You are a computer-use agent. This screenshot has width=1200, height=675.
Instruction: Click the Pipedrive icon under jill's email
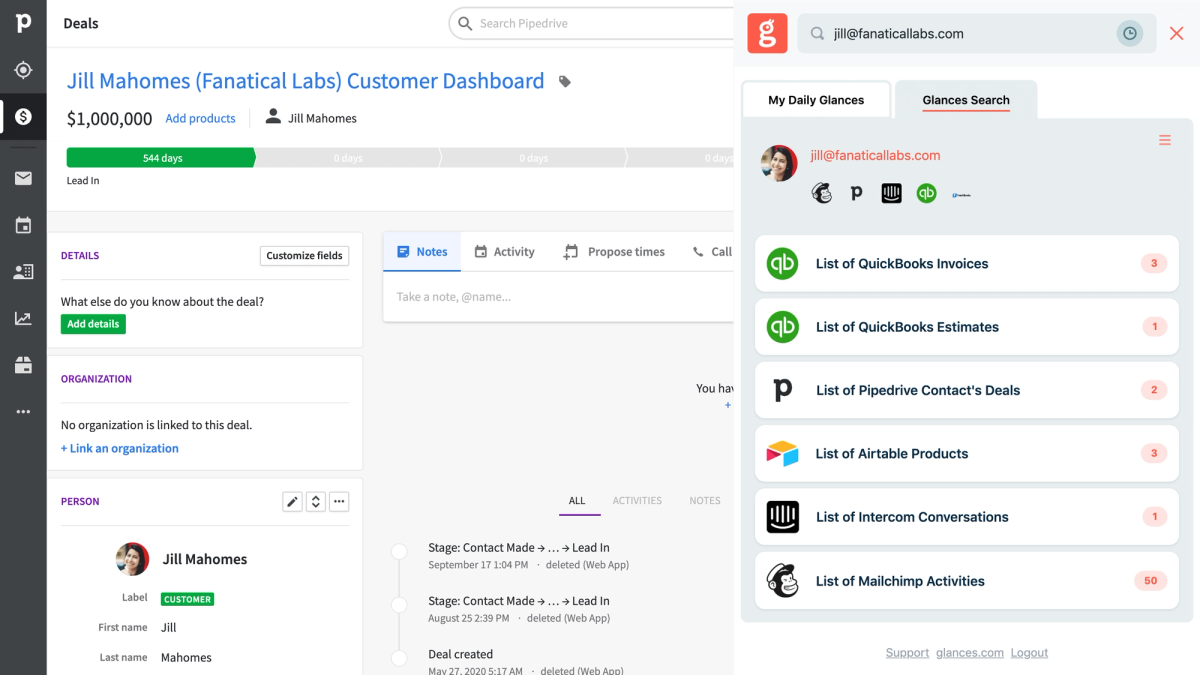(856, 193)
